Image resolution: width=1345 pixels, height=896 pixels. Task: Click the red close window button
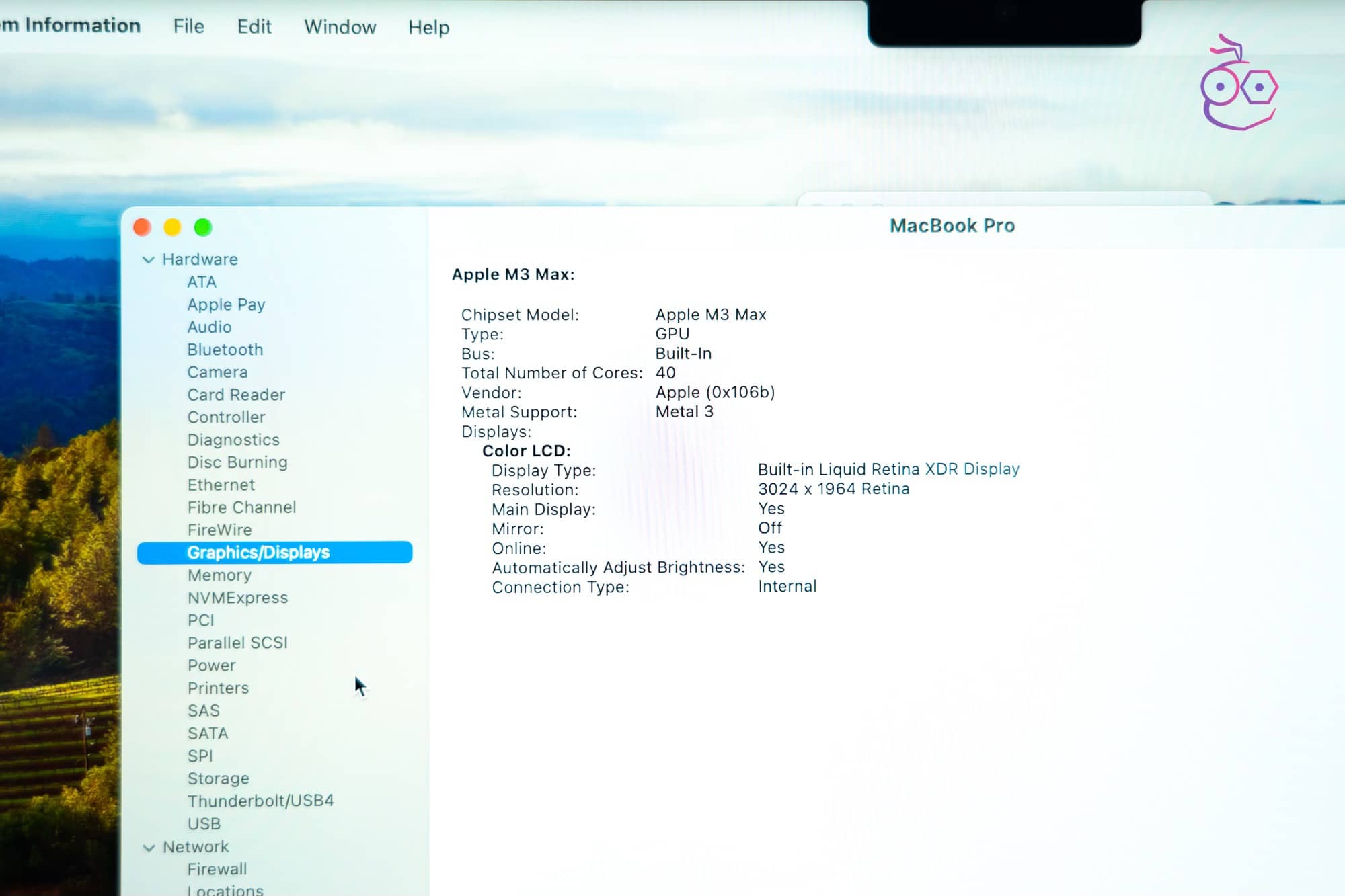click(x=143, y=227)
